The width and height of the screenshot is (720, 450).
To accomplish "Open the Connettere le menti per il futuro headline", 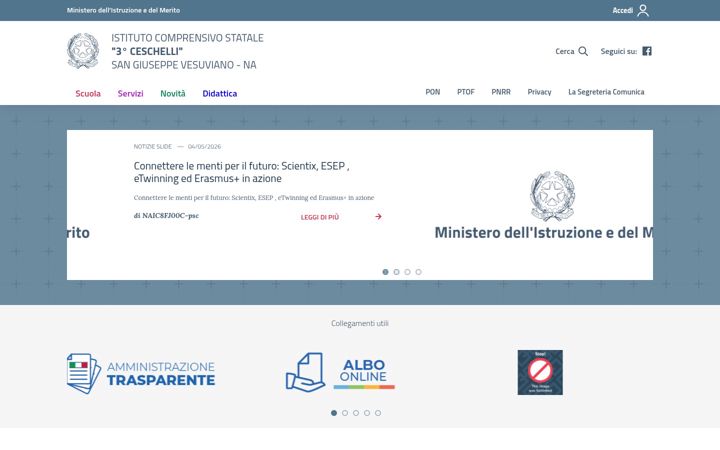I will click(x=242, y=172).
